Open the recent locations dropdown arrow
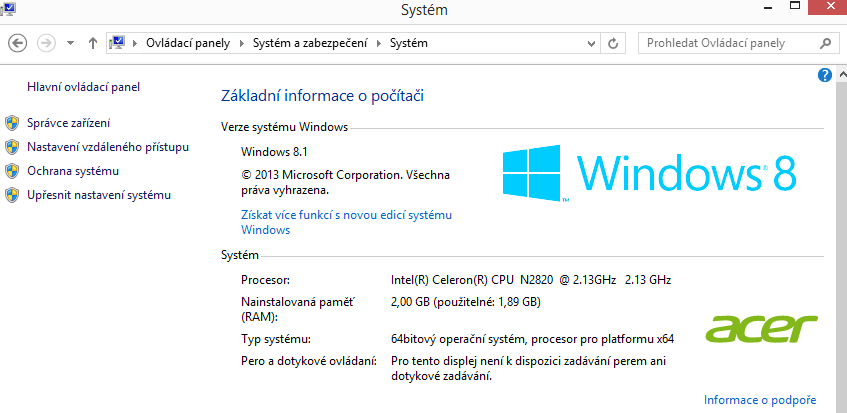This screenshot has height=413, width=847. tap(70, 44)
